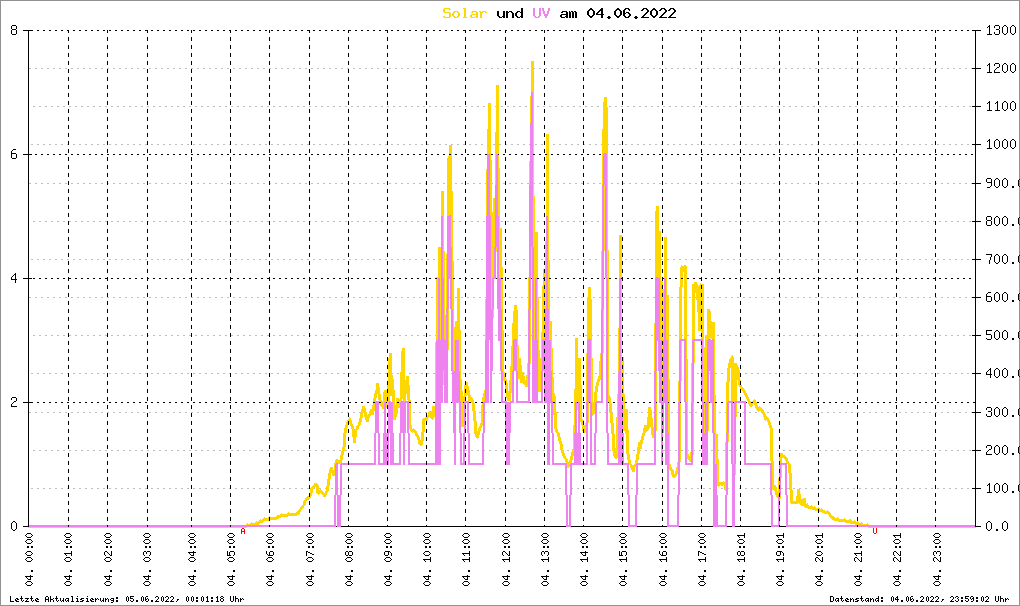Click the right axis label '800.0'
Image resolution: width=1020 pixels, height=606 pixels.
[x=1002, y=221]
